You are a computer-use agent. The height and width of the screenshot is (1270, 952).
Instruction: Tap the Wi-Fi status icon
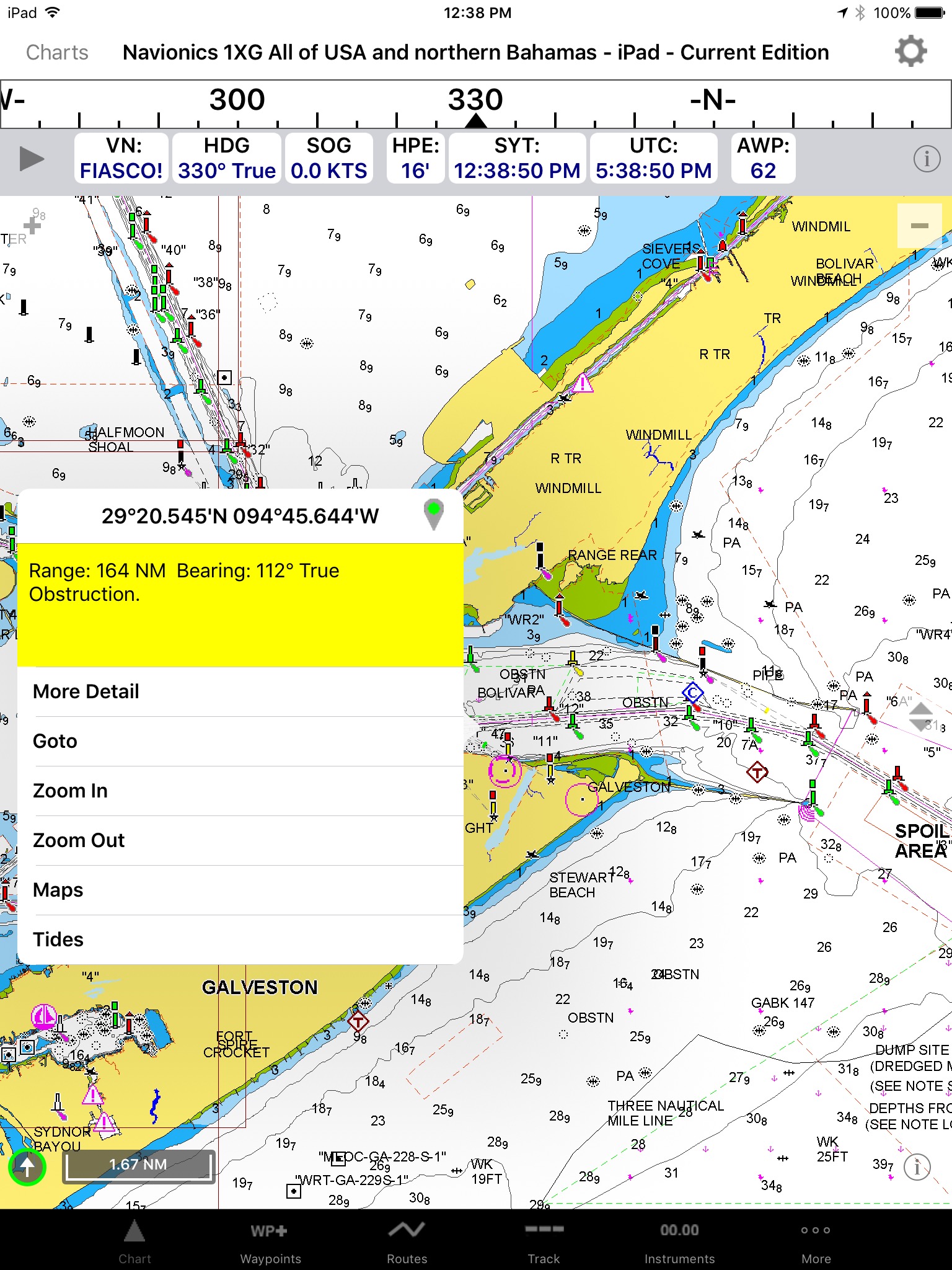click(x=53, y=12)
